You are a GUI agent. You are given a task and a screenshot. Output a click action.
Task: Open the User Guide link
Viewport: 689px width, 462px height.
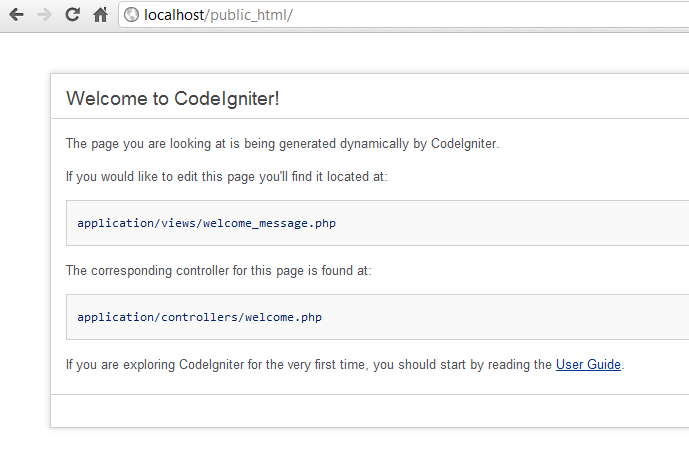(x=588, y=365)
